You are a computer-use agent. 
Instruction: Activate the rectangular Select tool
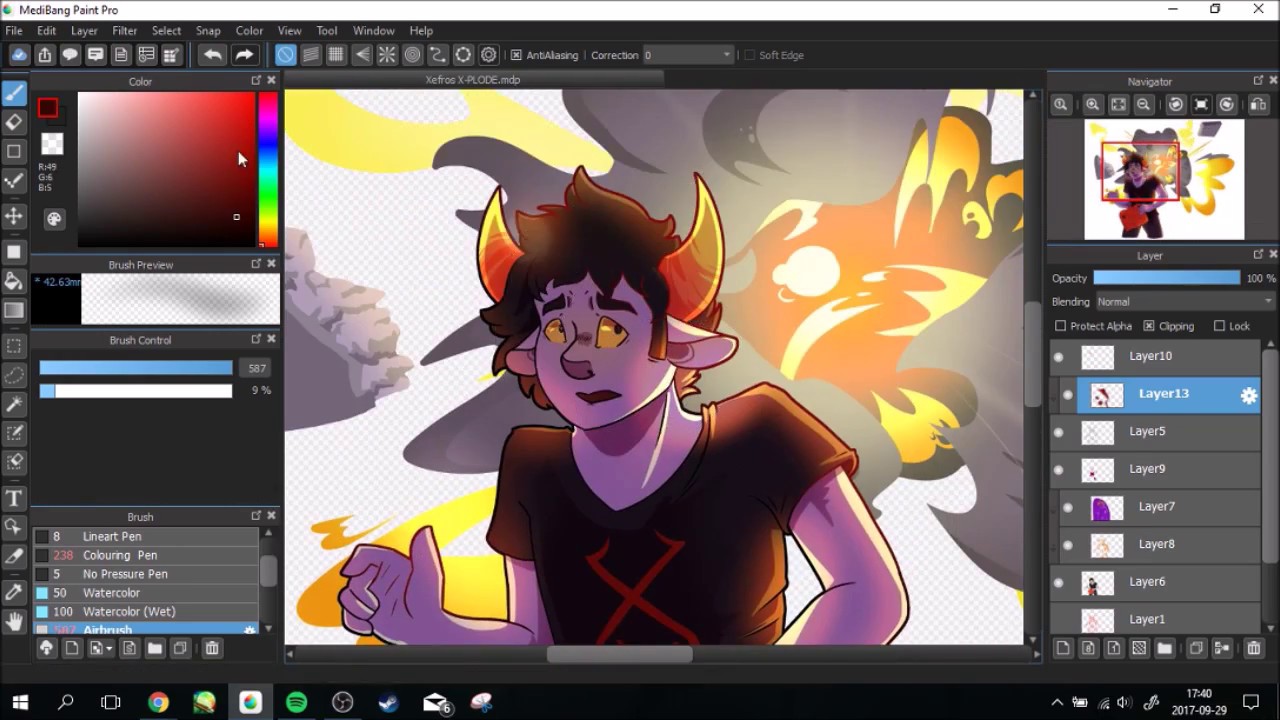click(14, 346)
